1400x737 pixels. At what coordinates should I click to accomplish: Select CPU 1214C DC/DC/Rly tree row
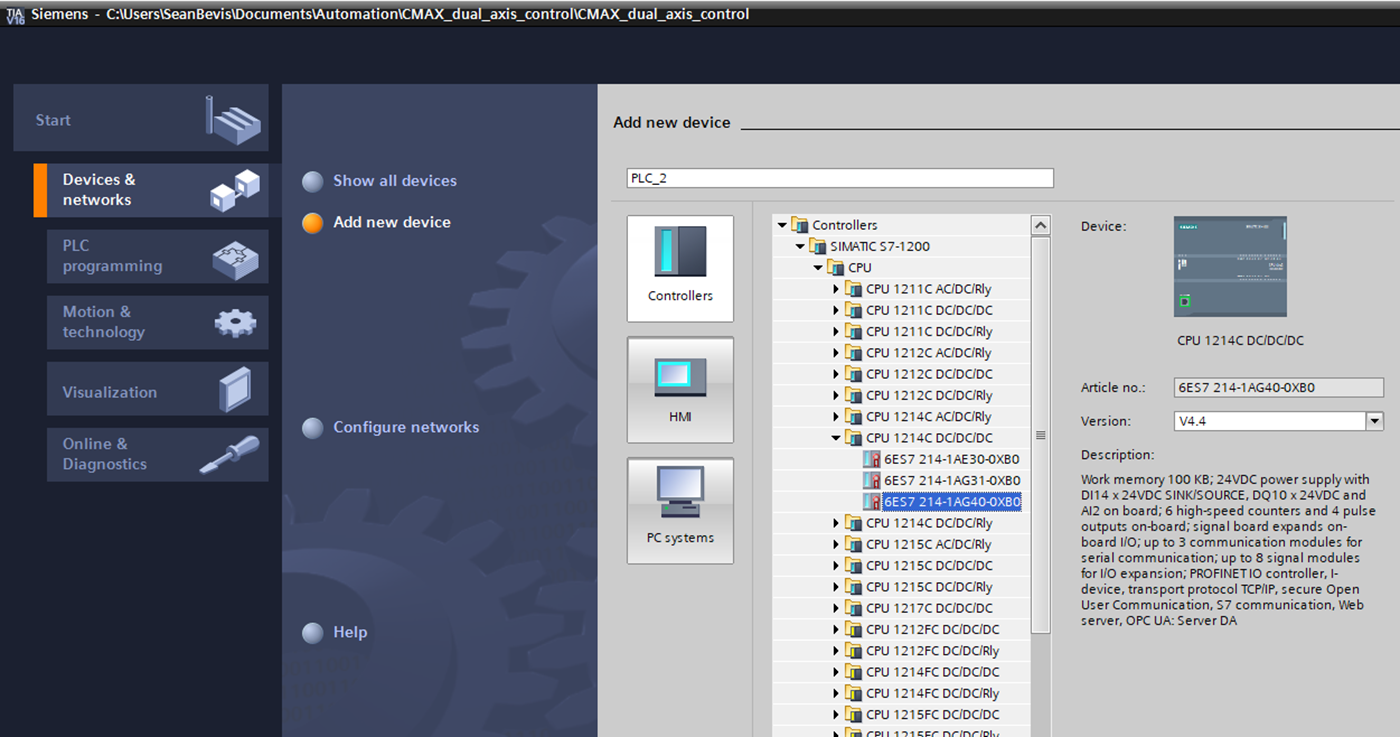929,523
